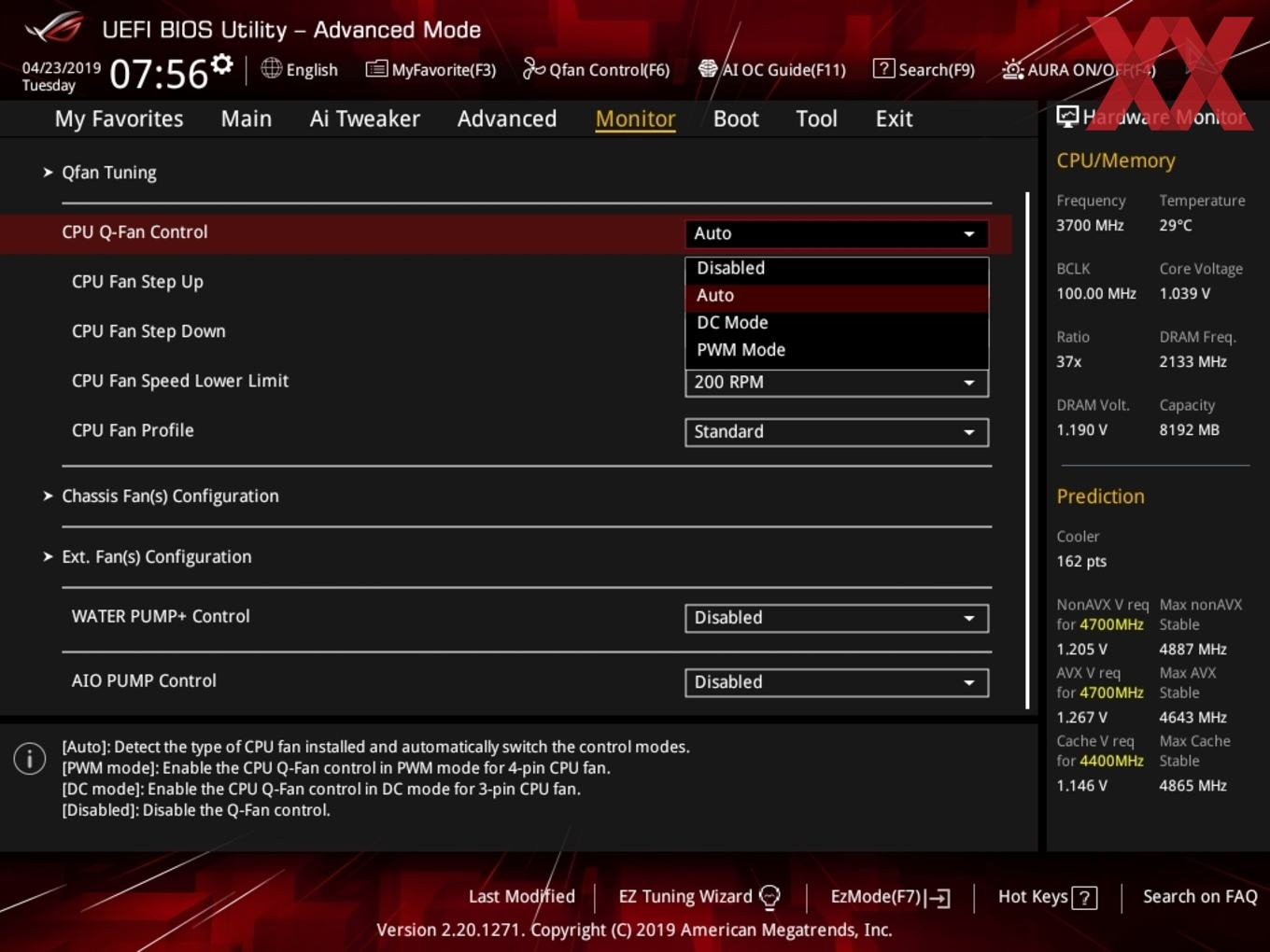Select CPU Fan Speed Lower Limit label
This screenshot has width=1270, height=952.
pyautogui.click(x=180, y=381)
